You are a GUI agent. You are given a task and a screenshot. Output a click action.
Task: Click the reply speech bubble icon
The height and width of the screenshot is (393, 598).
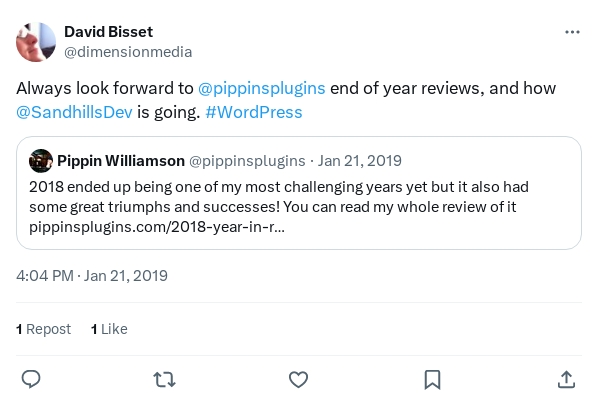[x=31, y=379]
